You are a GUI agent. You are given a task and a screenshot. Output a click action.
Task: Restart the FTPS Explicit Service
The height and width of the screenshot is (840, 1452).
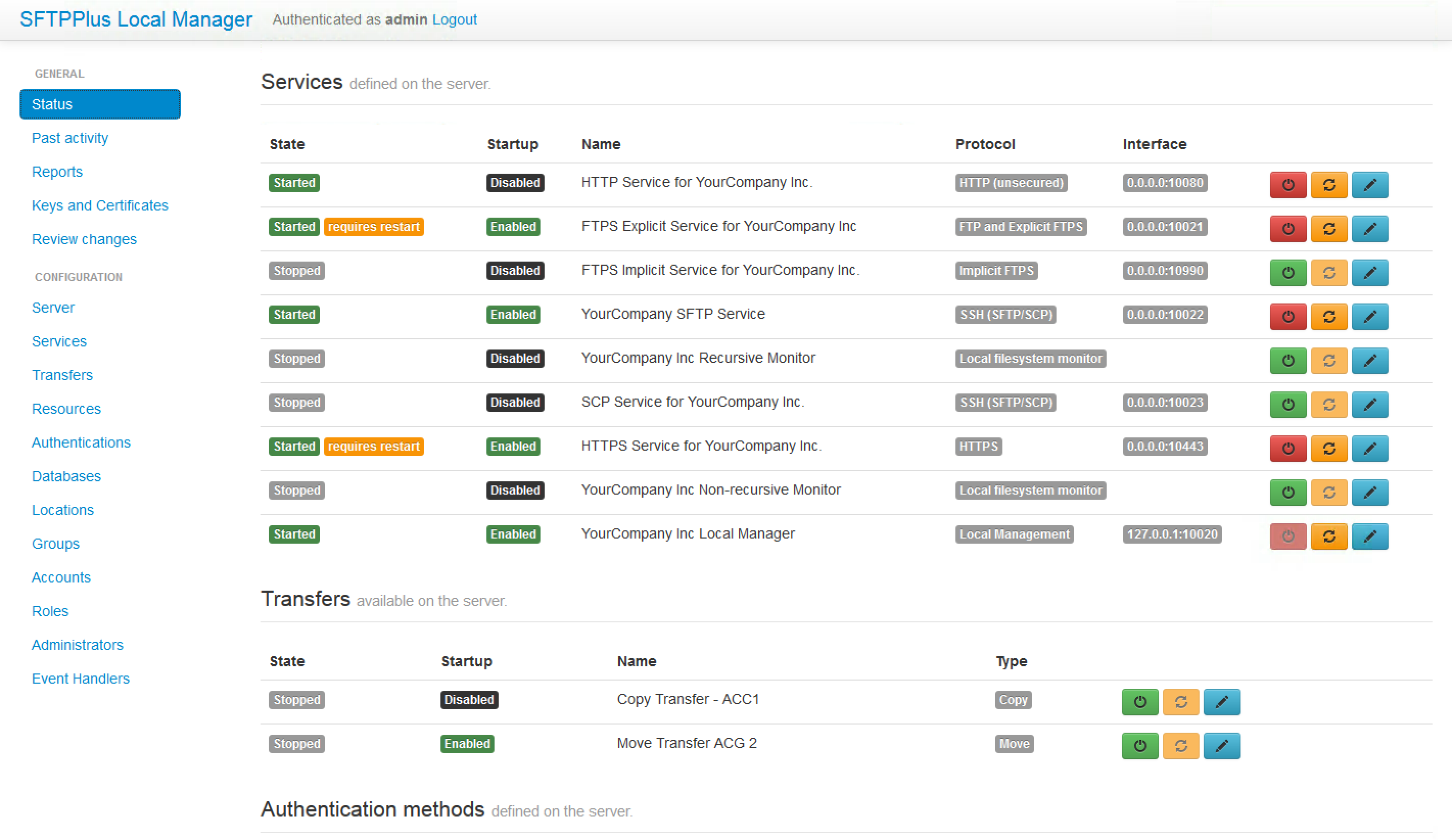[x=1329, y=229]
